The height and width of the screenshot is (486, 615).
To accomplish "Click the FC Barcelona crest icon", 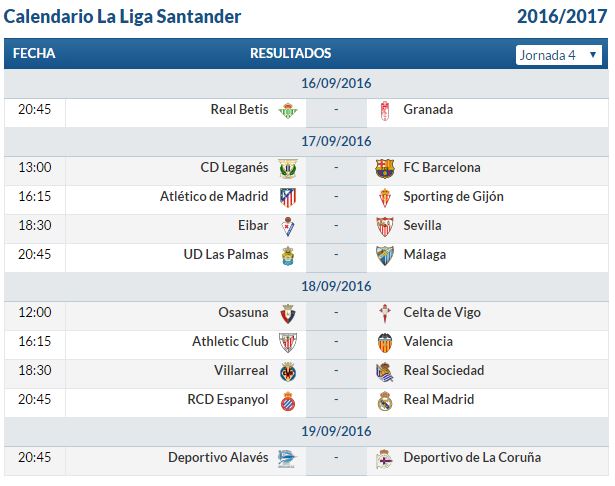I will [x=385, y=169].
